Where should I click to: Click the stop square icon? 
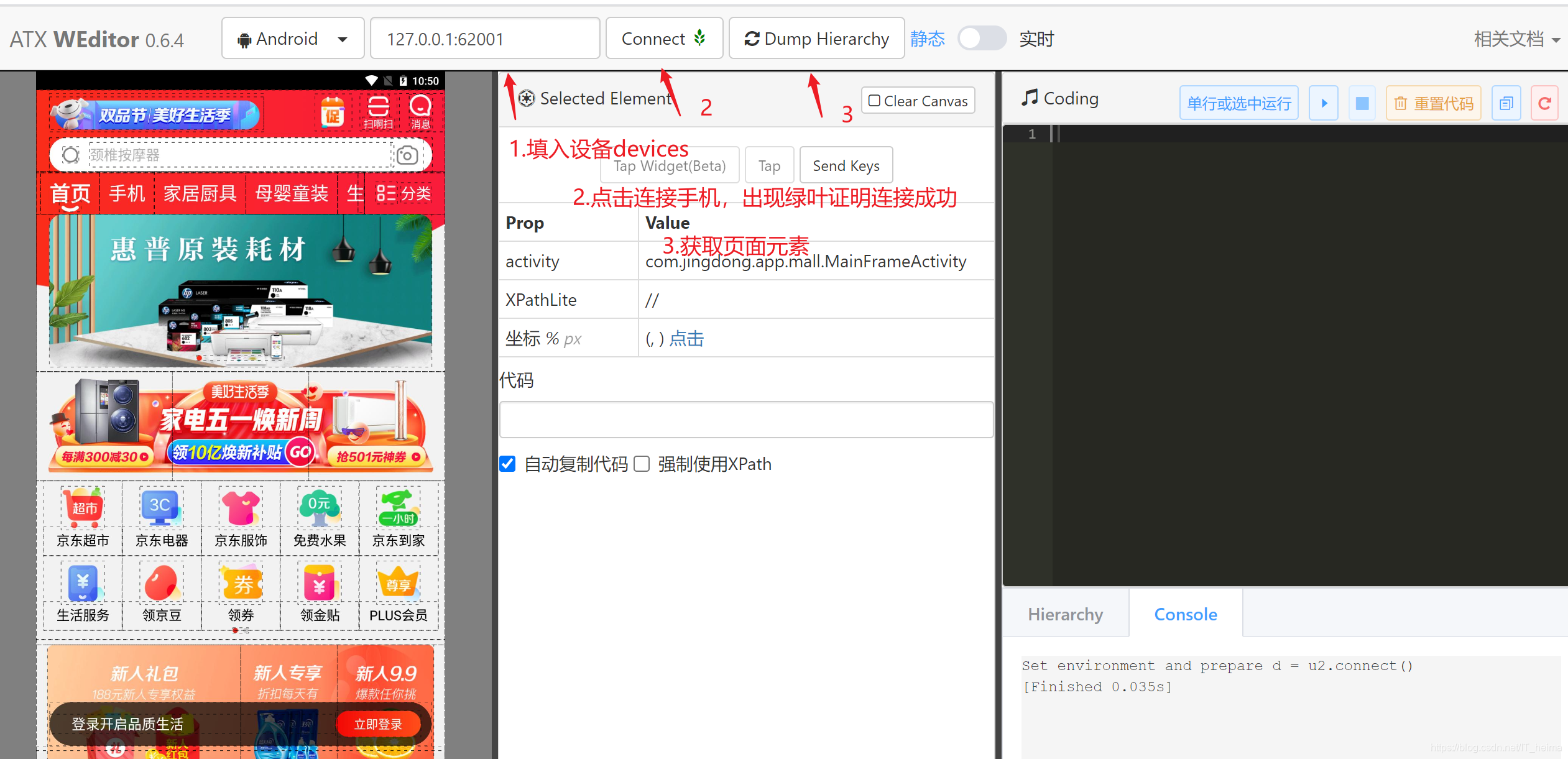tap(1362, 103)
